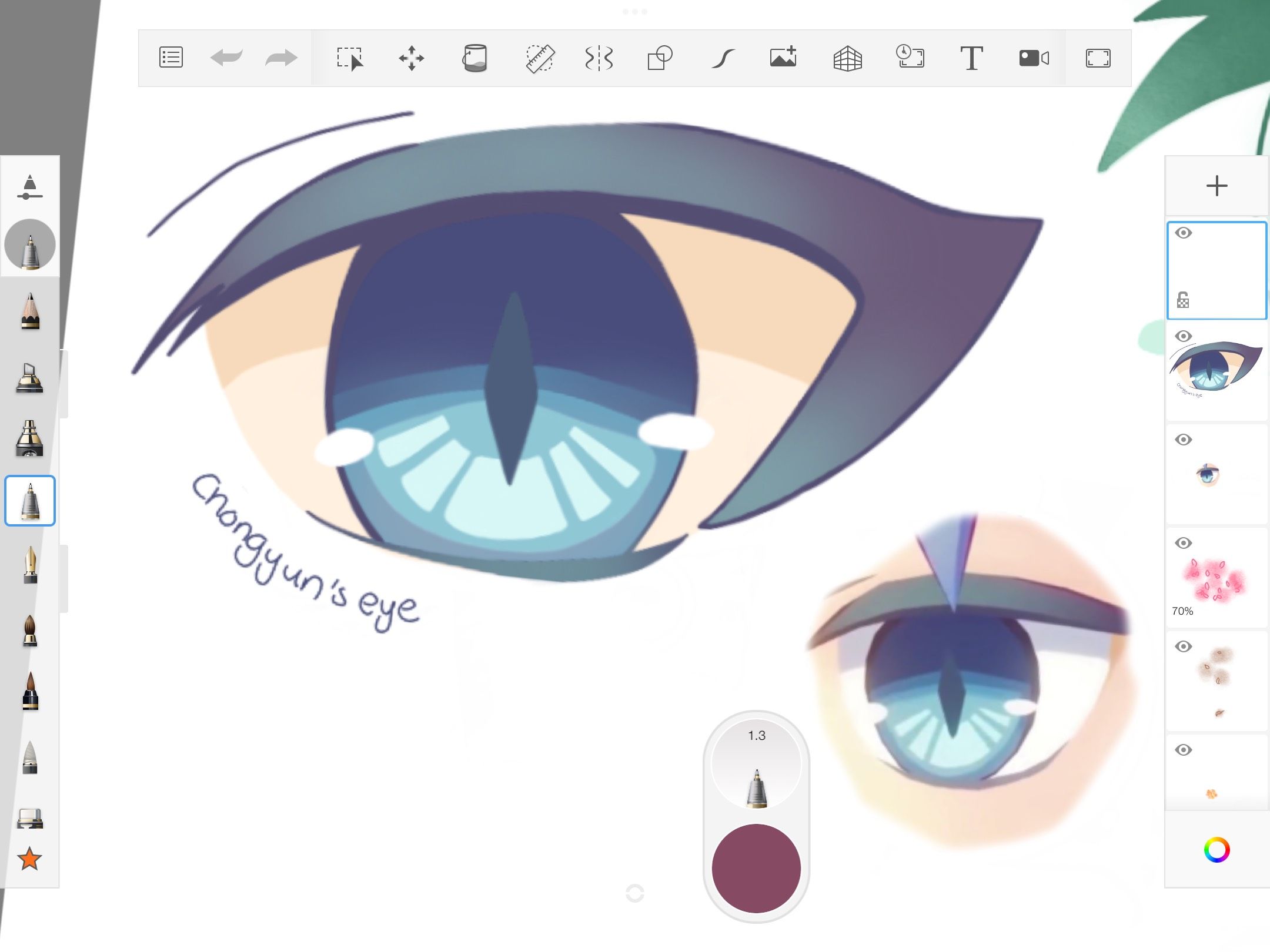The height and width of the screenshot is (952, 1270).
Task: Open the favorite brushes star
Action: [29, 859]
